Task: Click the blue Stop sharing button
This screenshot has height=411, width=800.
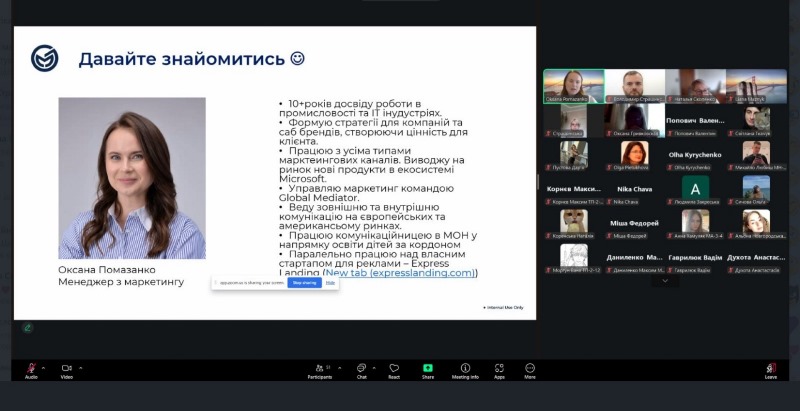Action: 305,282
